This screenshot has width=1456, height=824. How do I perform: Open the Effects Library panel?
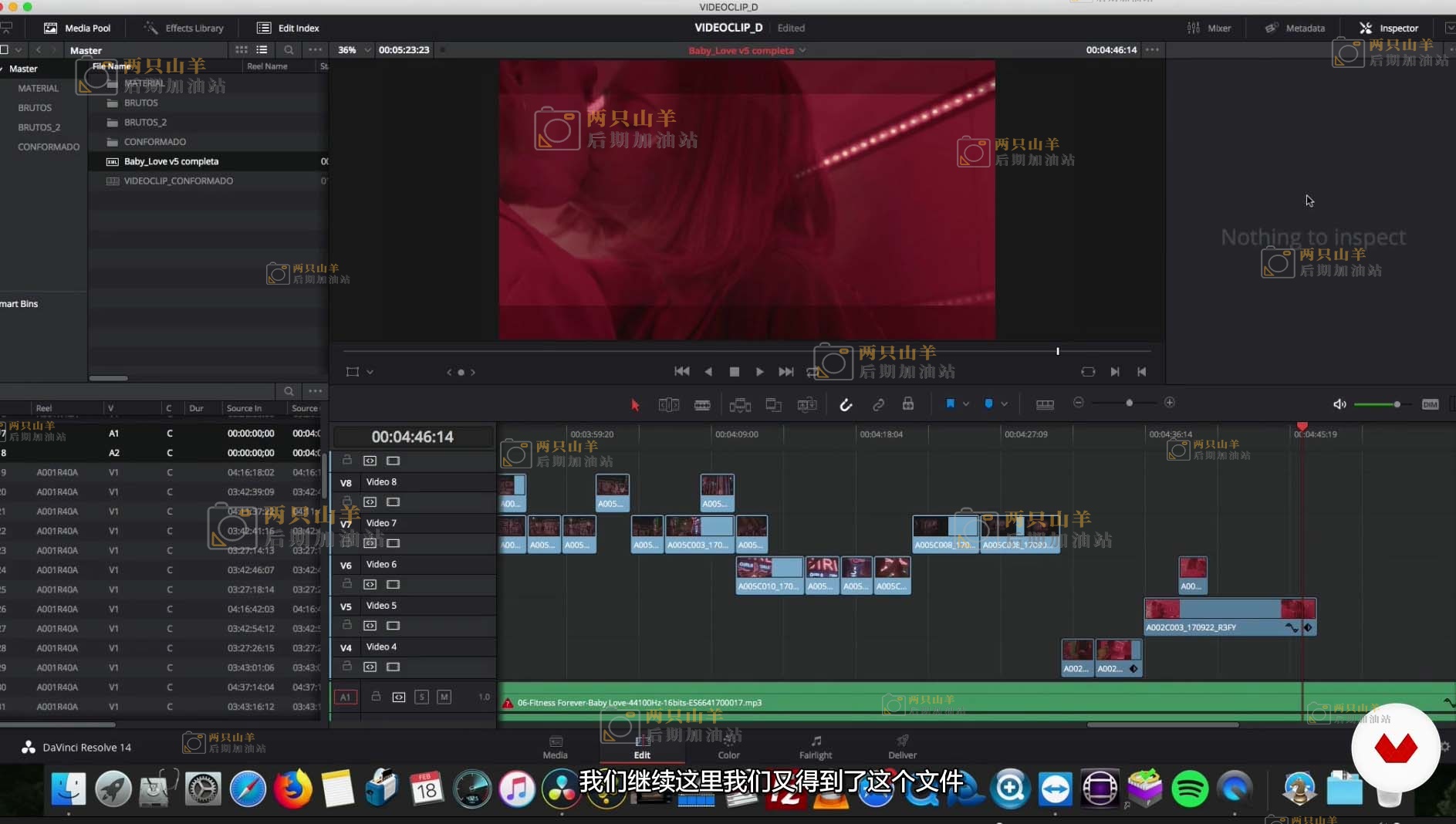click(184, 28)
